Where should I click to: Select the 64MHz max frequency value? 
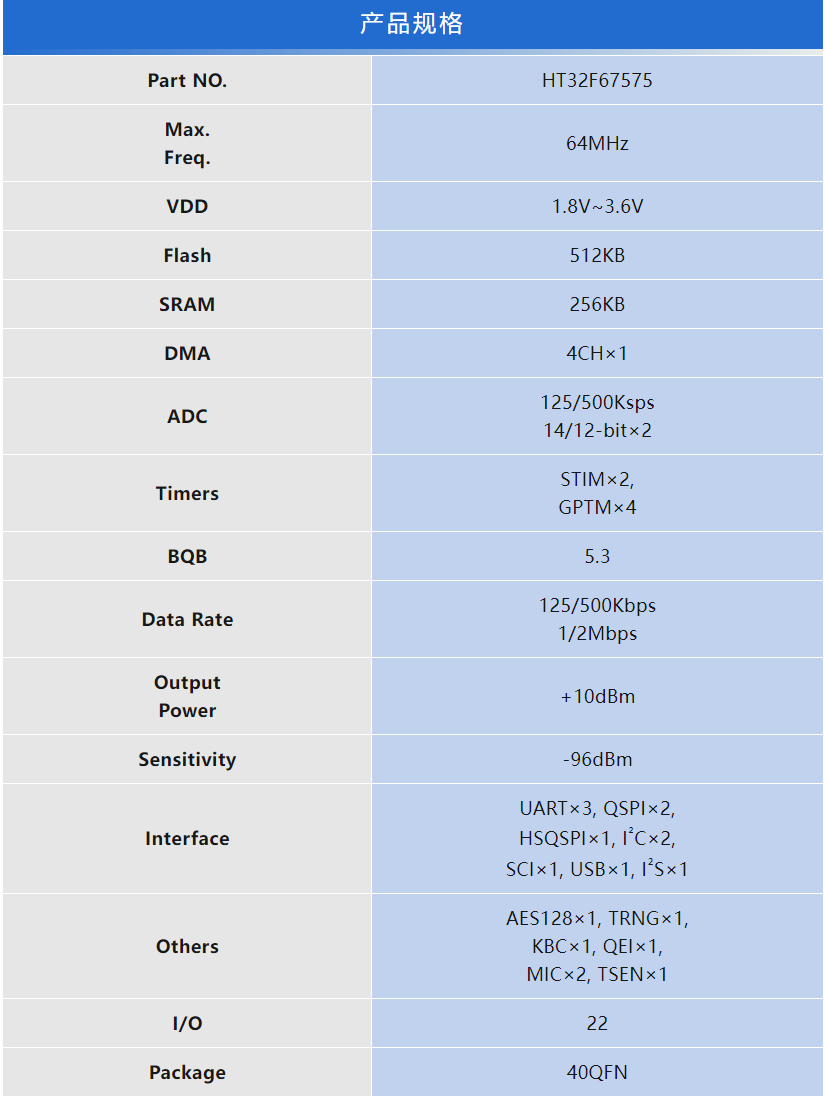click(597, 143)
